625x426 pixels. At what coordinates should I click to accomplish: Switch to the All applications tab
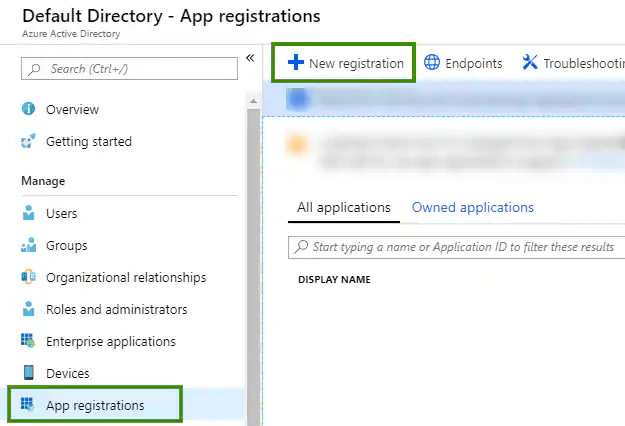pos(344,207)
